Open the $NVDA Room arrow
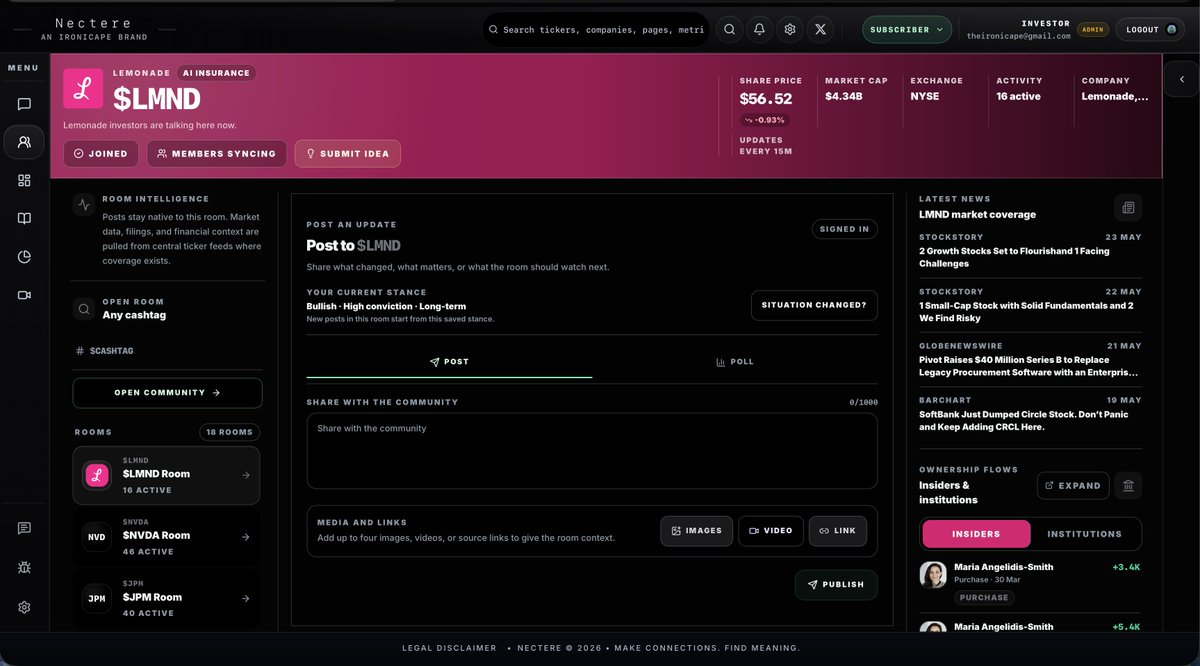 (x=246, y=537)
